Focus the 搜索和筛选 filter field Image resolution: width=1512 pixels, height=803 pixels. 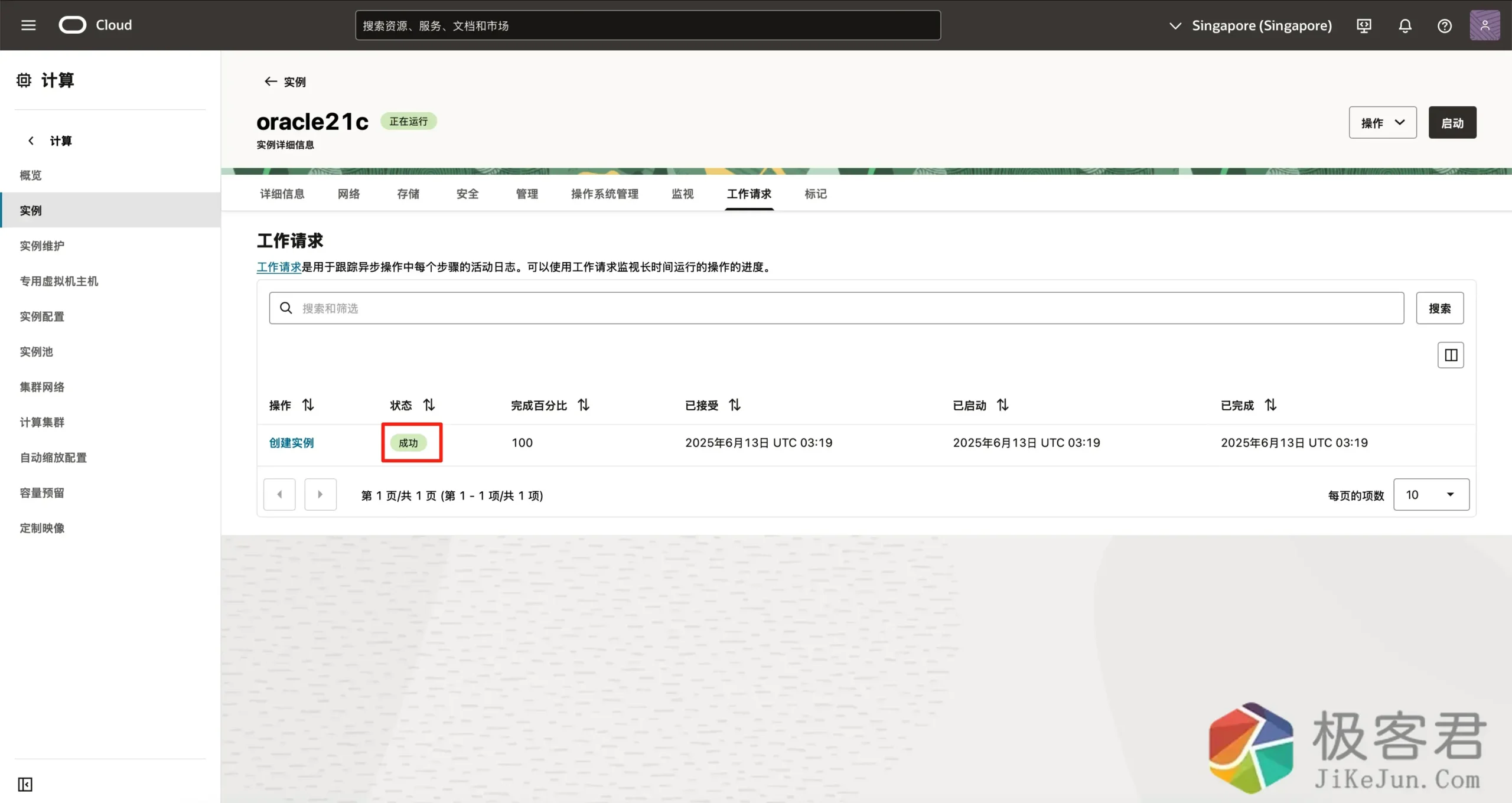click(836, 308)
